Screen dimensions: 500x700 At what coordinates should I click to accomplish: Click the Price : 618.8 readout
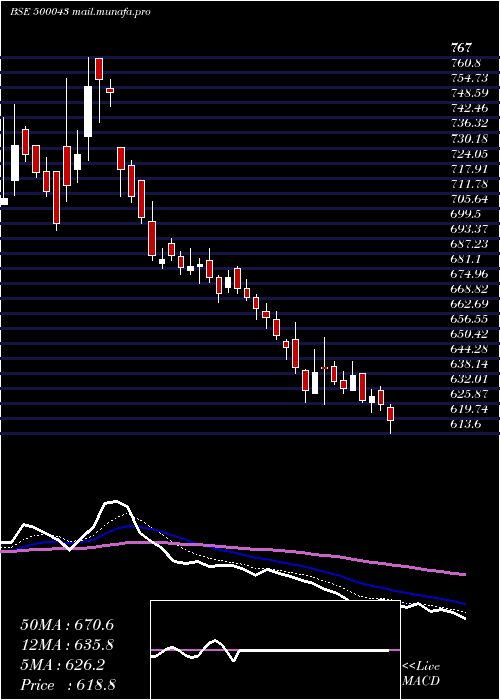click(68, 685)
